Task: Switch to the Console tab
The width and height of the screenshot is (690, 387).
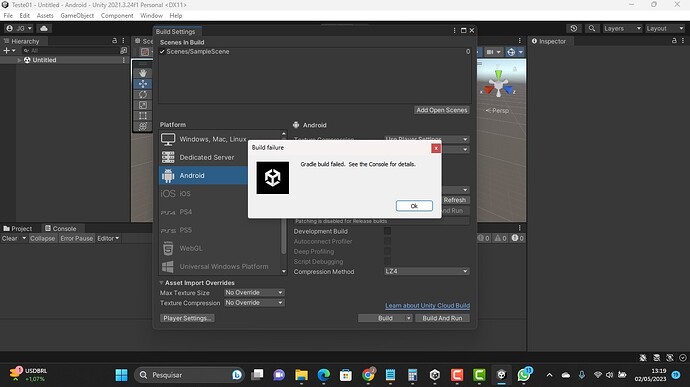Action: click(x=61, y=229)
